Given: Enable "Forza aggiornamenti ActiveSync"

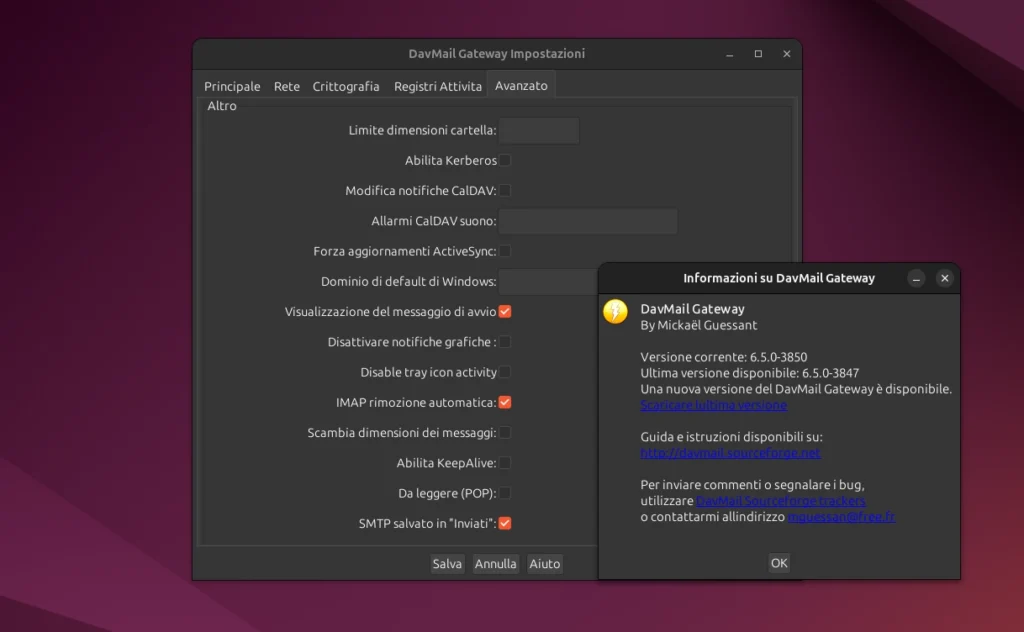Looking at the screenshot, I should coord(506,251).
